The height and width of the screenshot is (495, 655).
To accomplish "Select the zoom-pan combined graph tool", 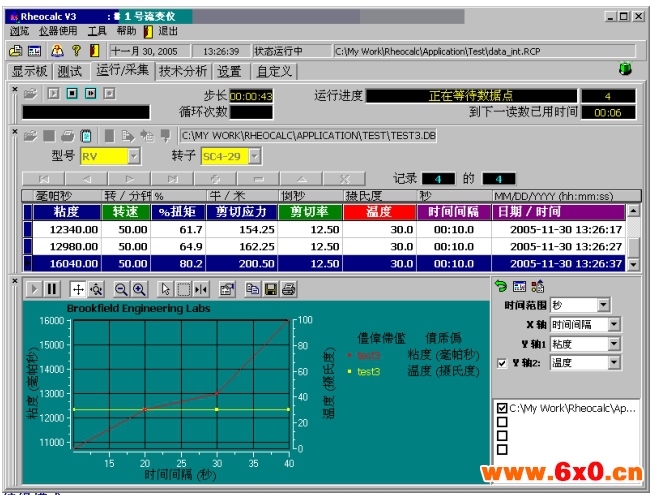I will (x=96, y=289).
